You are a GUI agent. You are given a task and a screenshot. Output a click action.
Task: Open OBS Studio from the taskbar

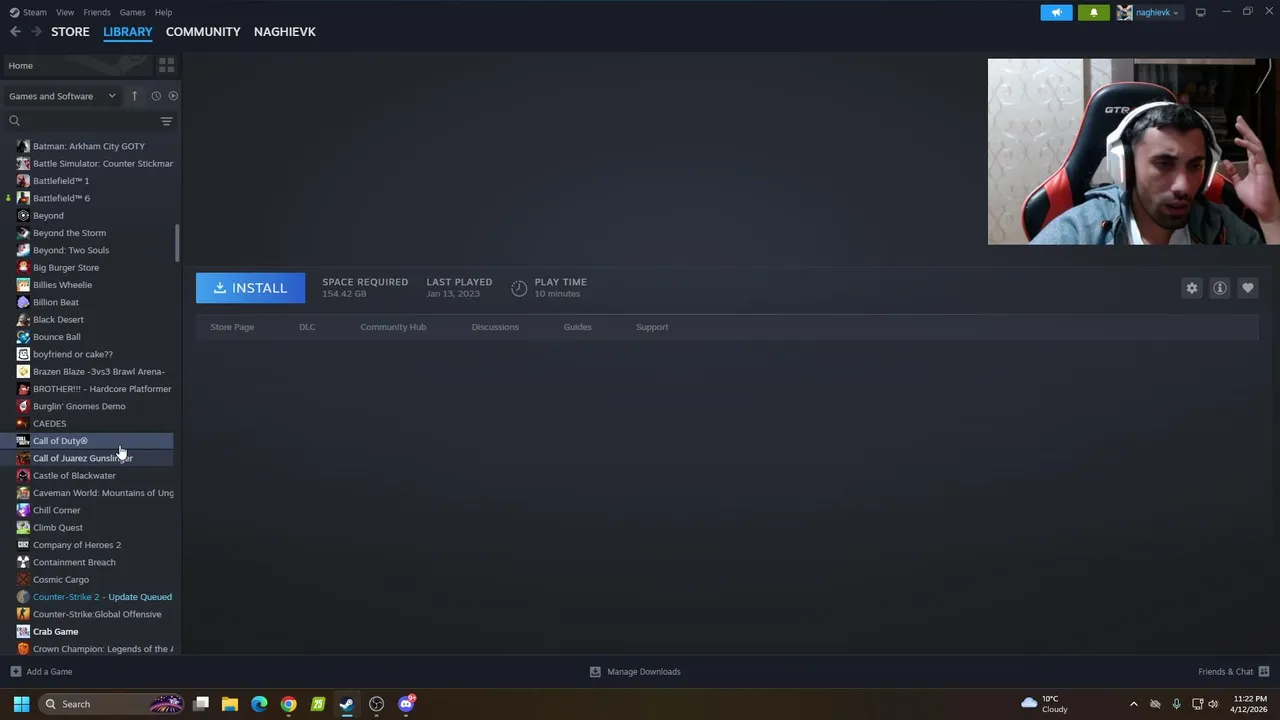tap(376, 704)
